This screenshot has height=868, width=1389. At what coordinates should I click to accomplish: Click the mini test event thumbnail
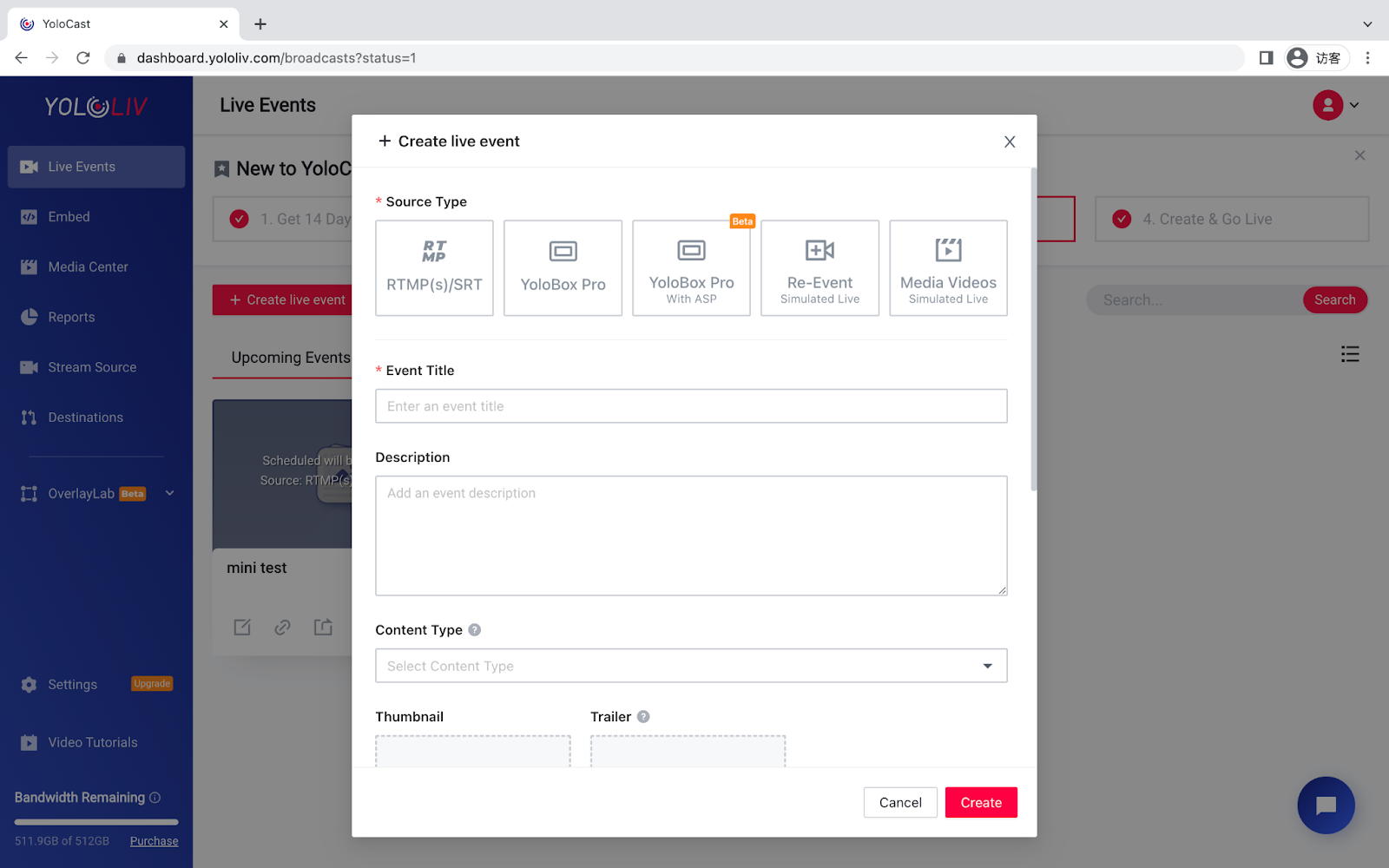283,474
